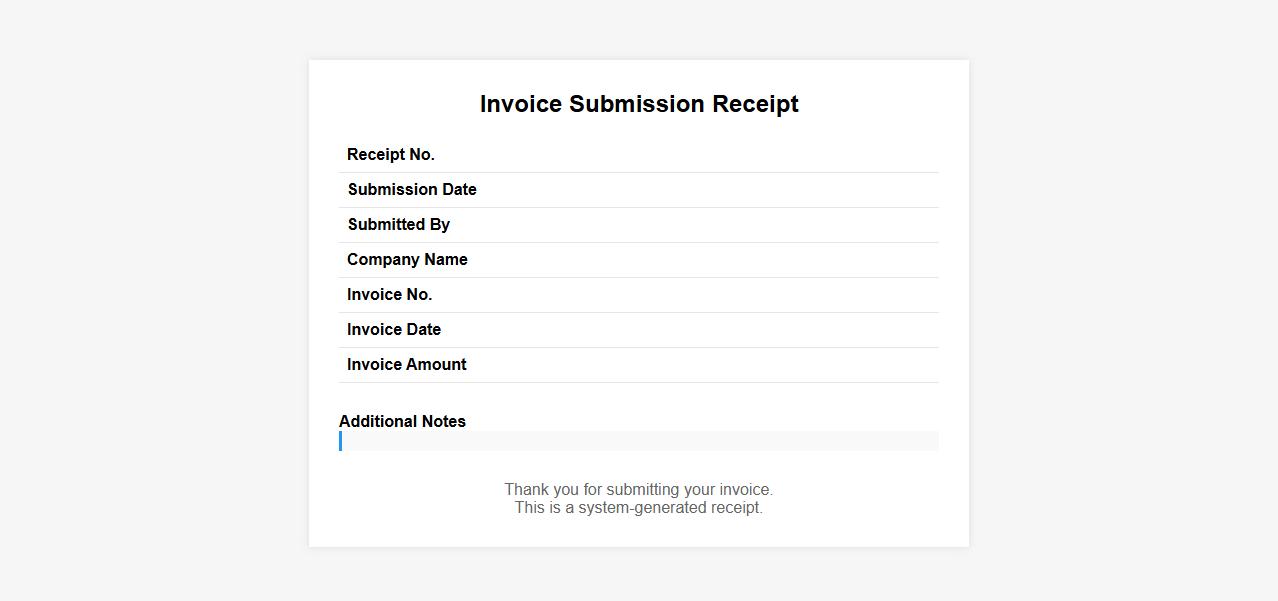This screenshot has width=1278, height=601.
Task: Click the empty value cell beside Invoice Amount
Action: click(700, 365)
